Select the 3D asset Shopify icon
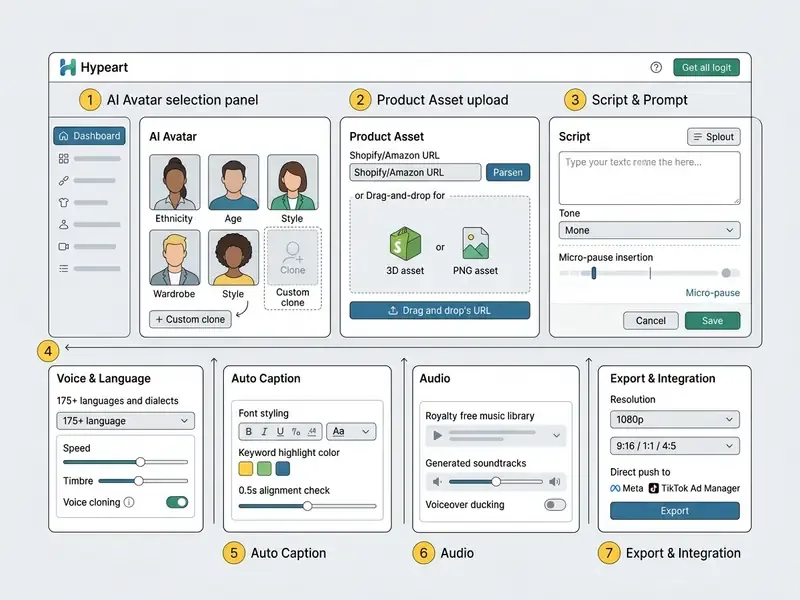800x600 pixels. click(405, 244)
